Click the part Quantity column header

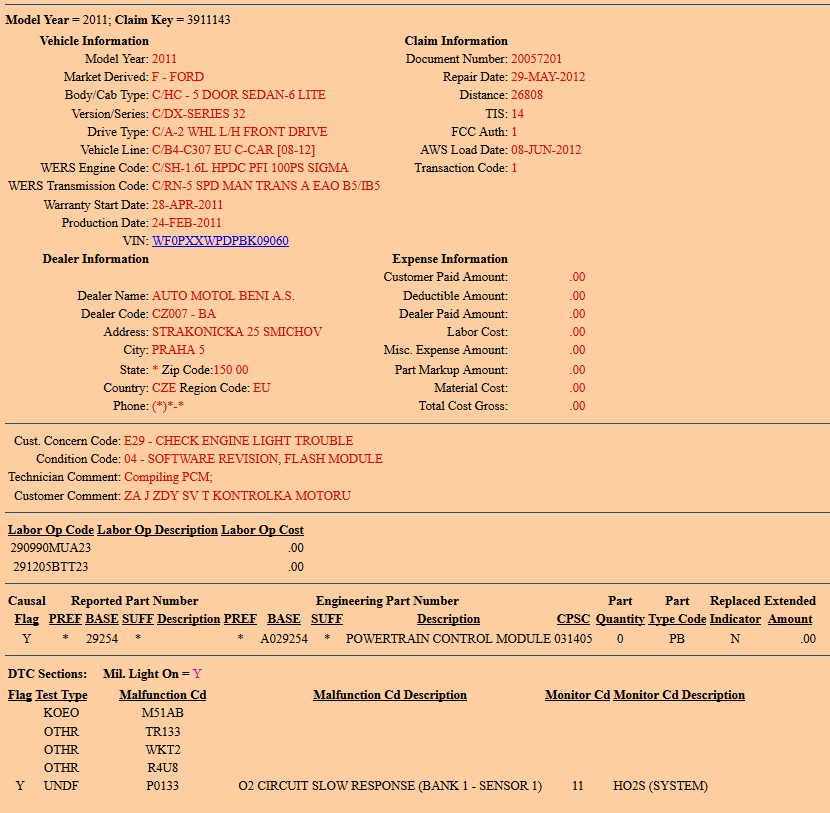coord(620,619)
